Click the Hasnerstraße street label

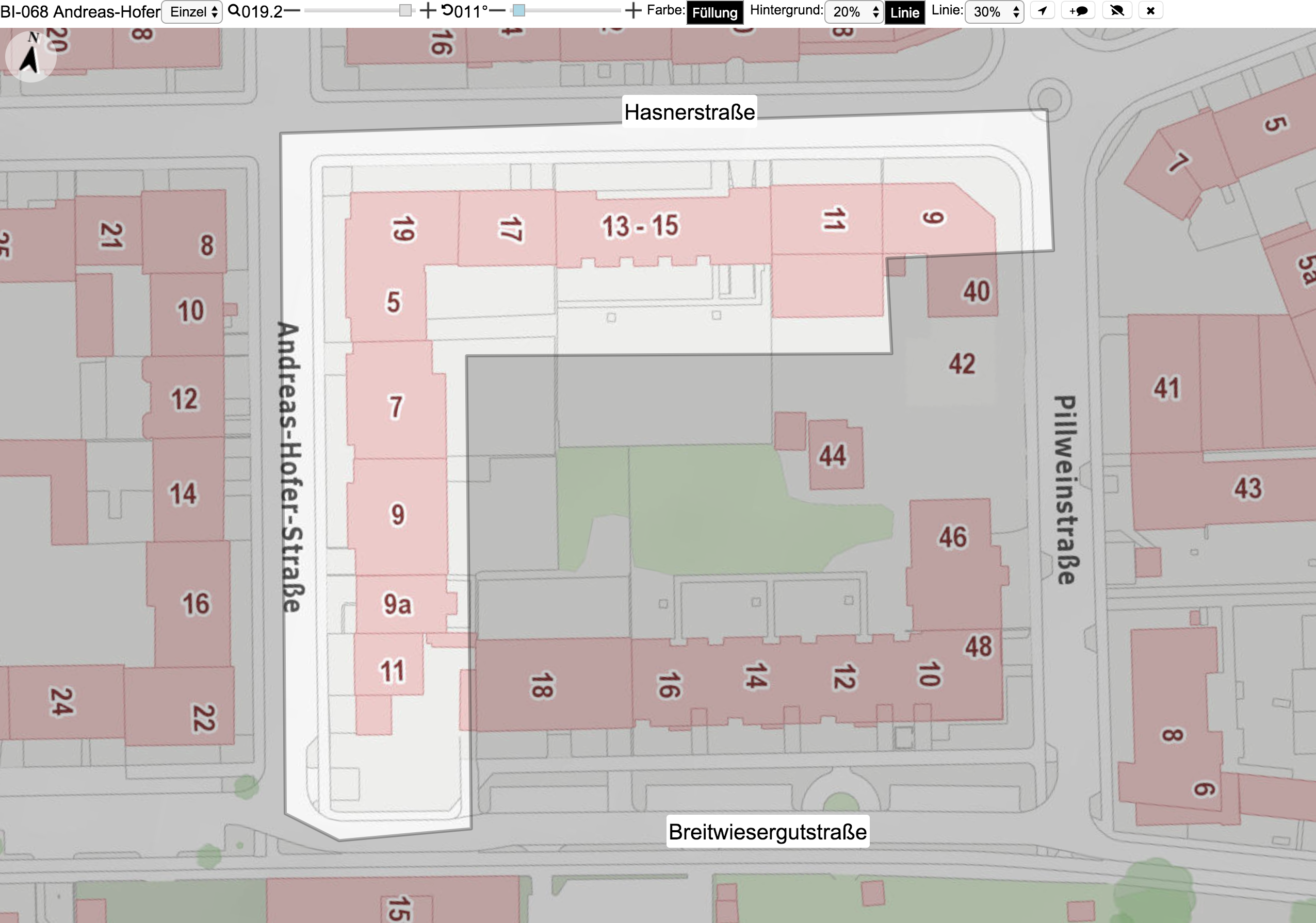click(x=690, y=112)
